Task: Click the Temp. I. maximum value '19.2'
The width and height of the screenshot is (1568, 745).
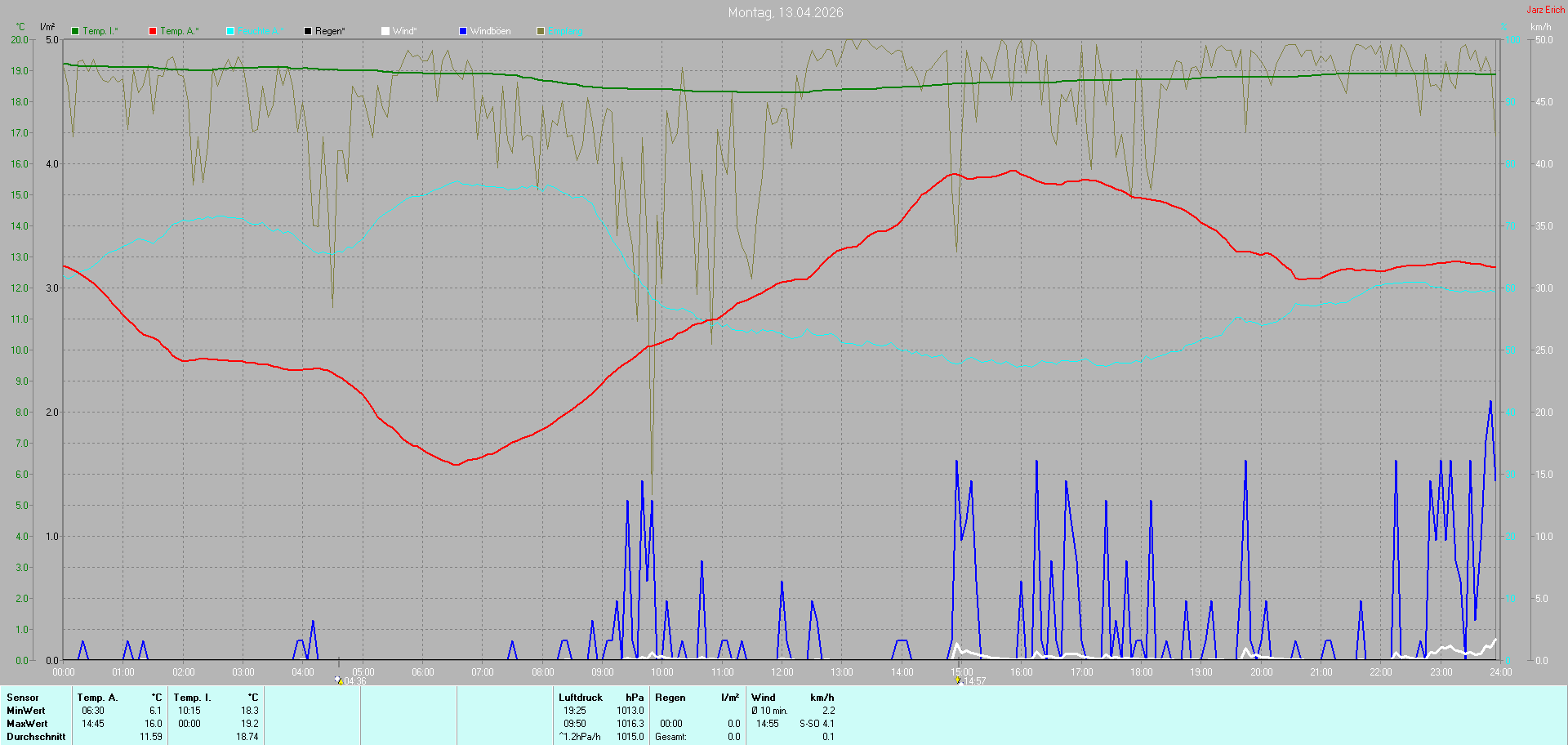Action: click(x=250, y=724)
